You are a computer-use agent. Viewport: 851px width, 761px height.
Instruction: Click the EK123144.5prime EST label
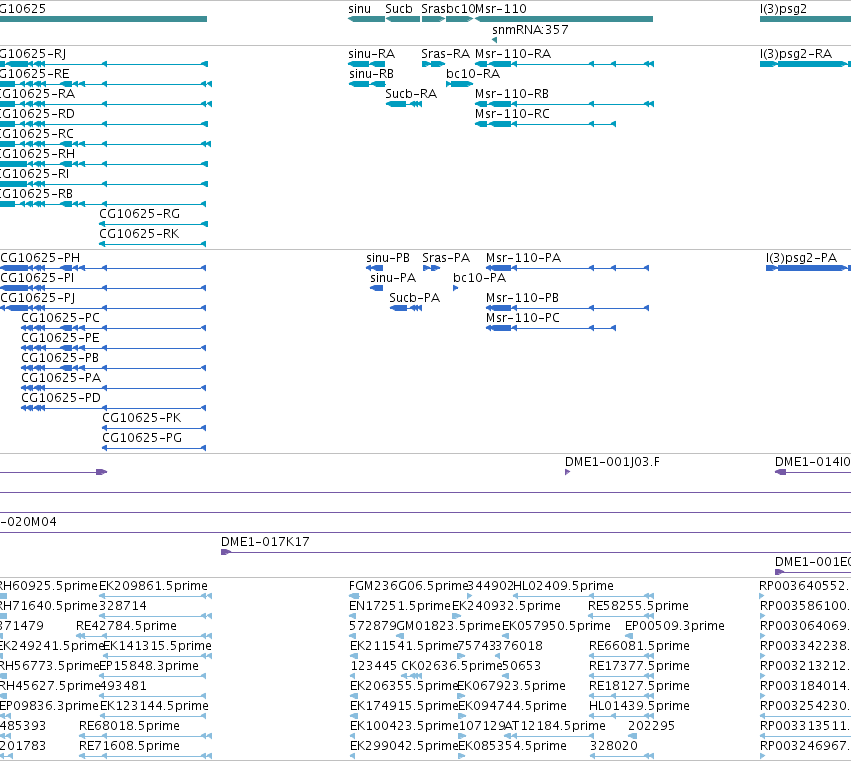(x=155, y=706)
